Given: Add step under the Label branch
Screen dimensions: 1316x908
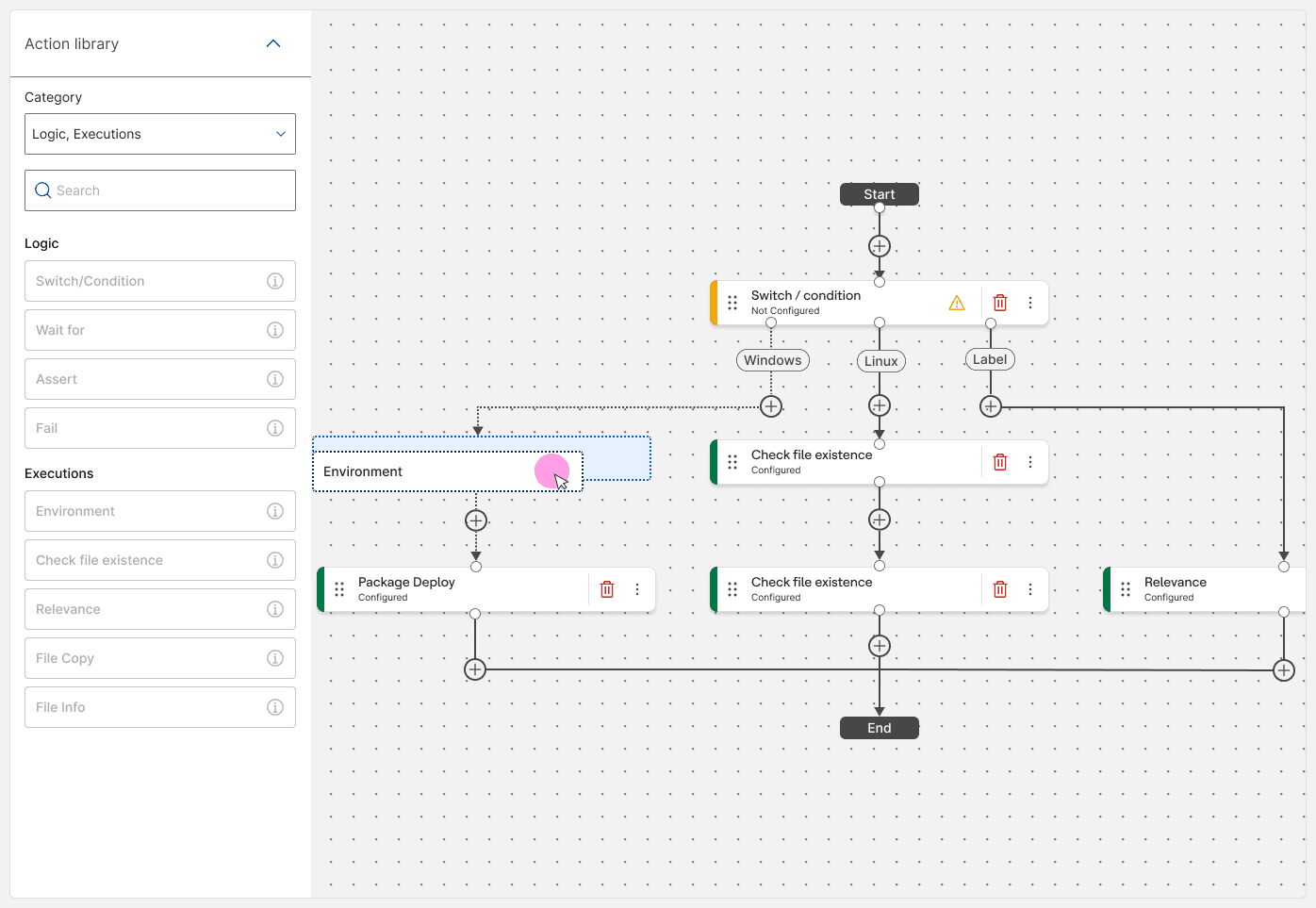Looking at the screenshot, I should (x=991, y=406).
